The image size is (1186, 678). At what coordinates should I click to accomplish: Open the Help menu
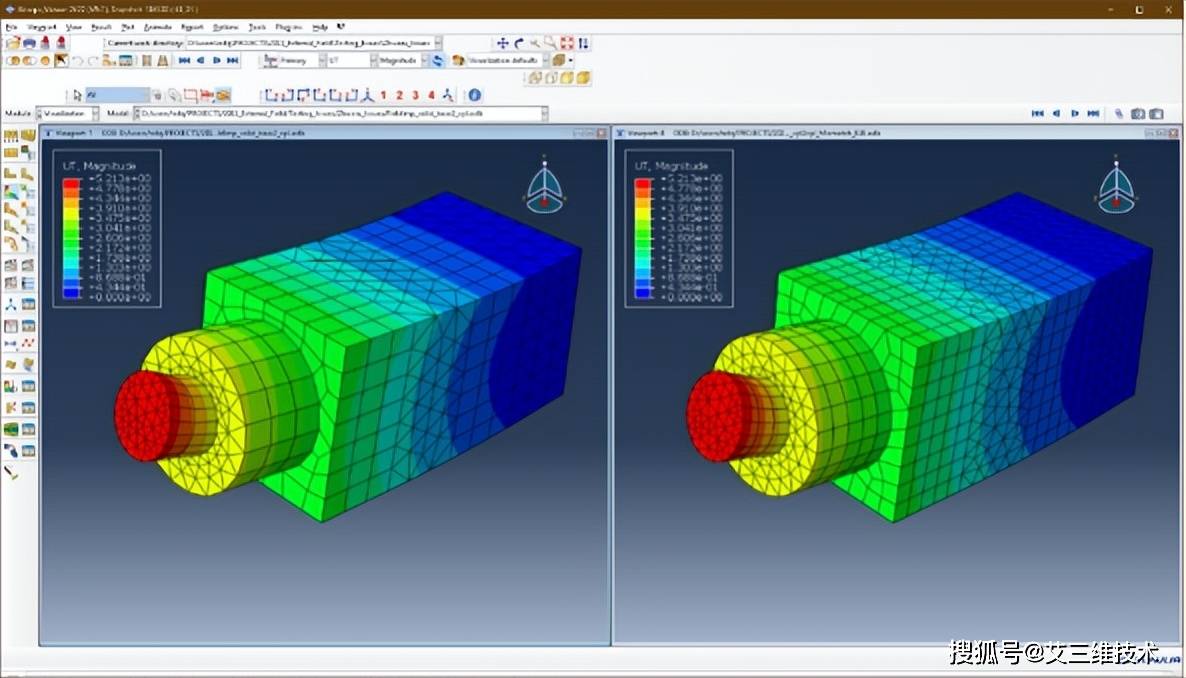pos(320,27)
